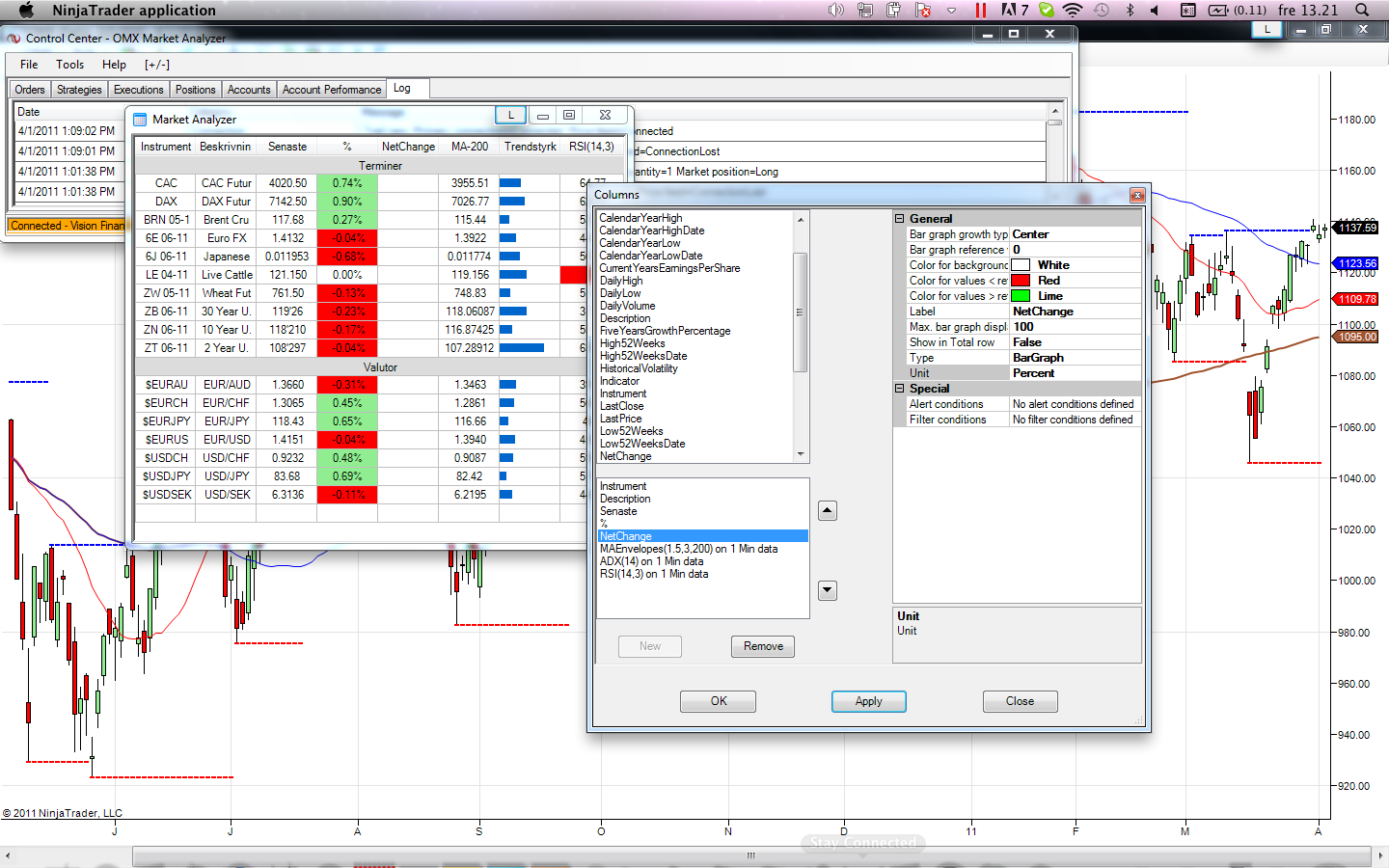
Task: Click the NinjaTrader icon in Control Center title
Action: (x=14, y=39)
